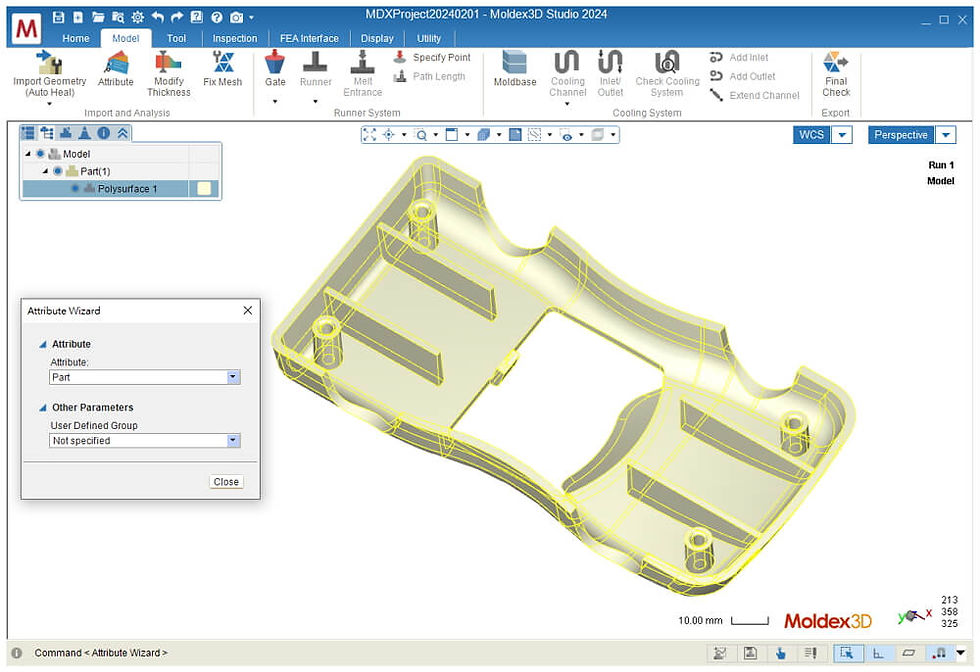The width and height of the screenshot is (980, 672).
Task: Open the Inspection ribbon tab
Action: (x=235, y=38)
